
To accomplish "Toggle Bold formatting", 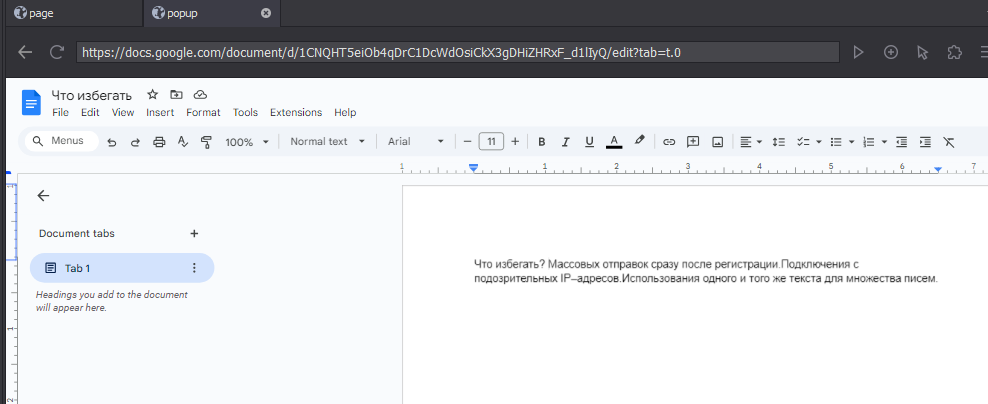I will [541, 142].
